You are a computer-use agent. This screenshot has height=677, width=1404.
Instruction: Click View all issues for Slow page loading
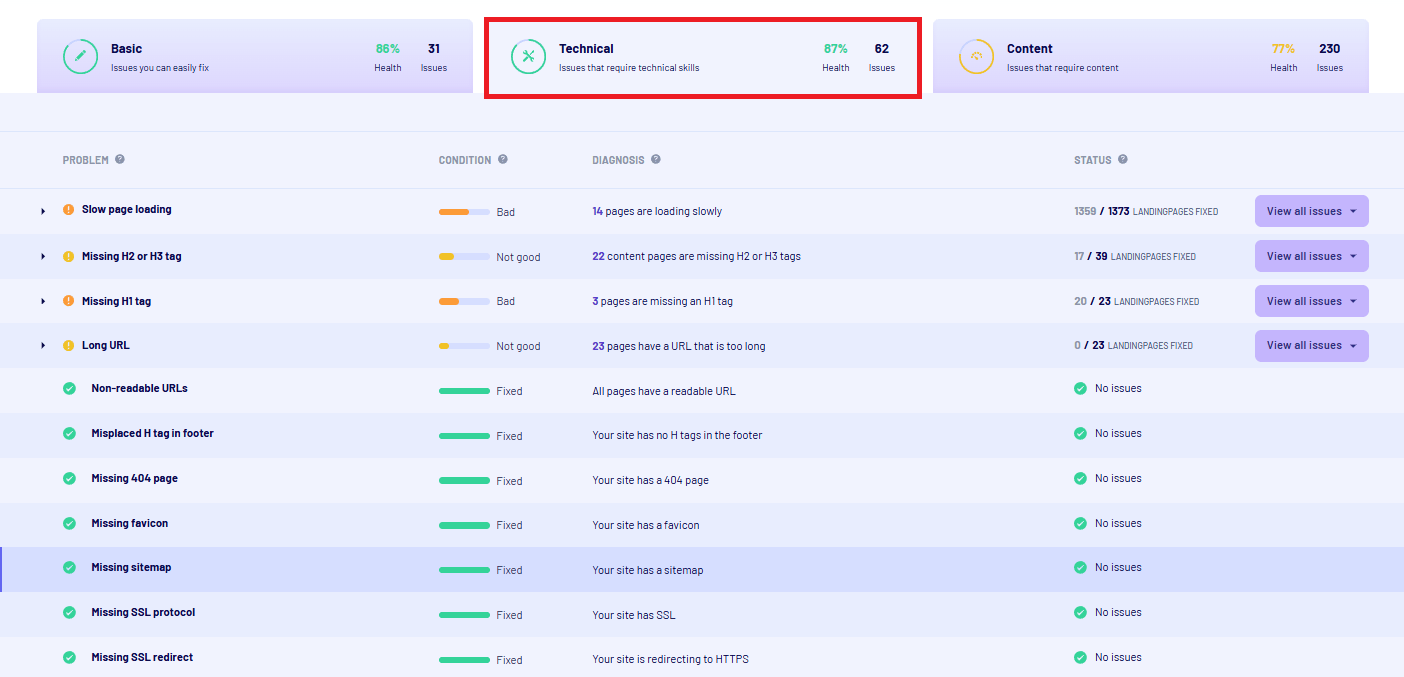click(x=1311, y=212)
